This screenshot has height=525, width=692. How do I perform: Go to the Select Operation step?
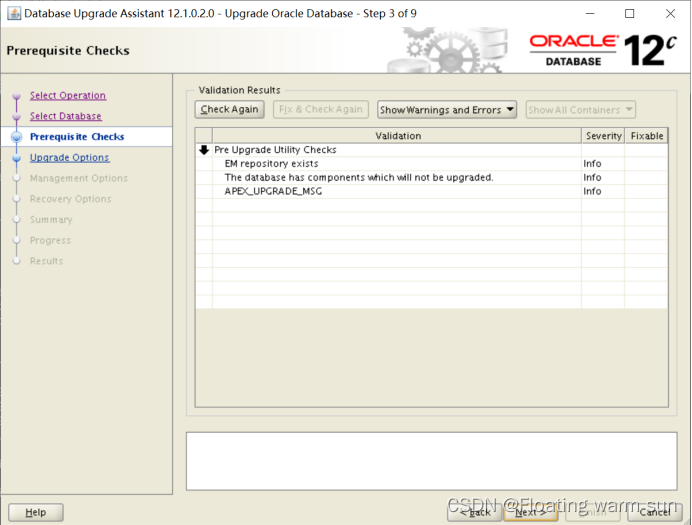pos(68,95)
